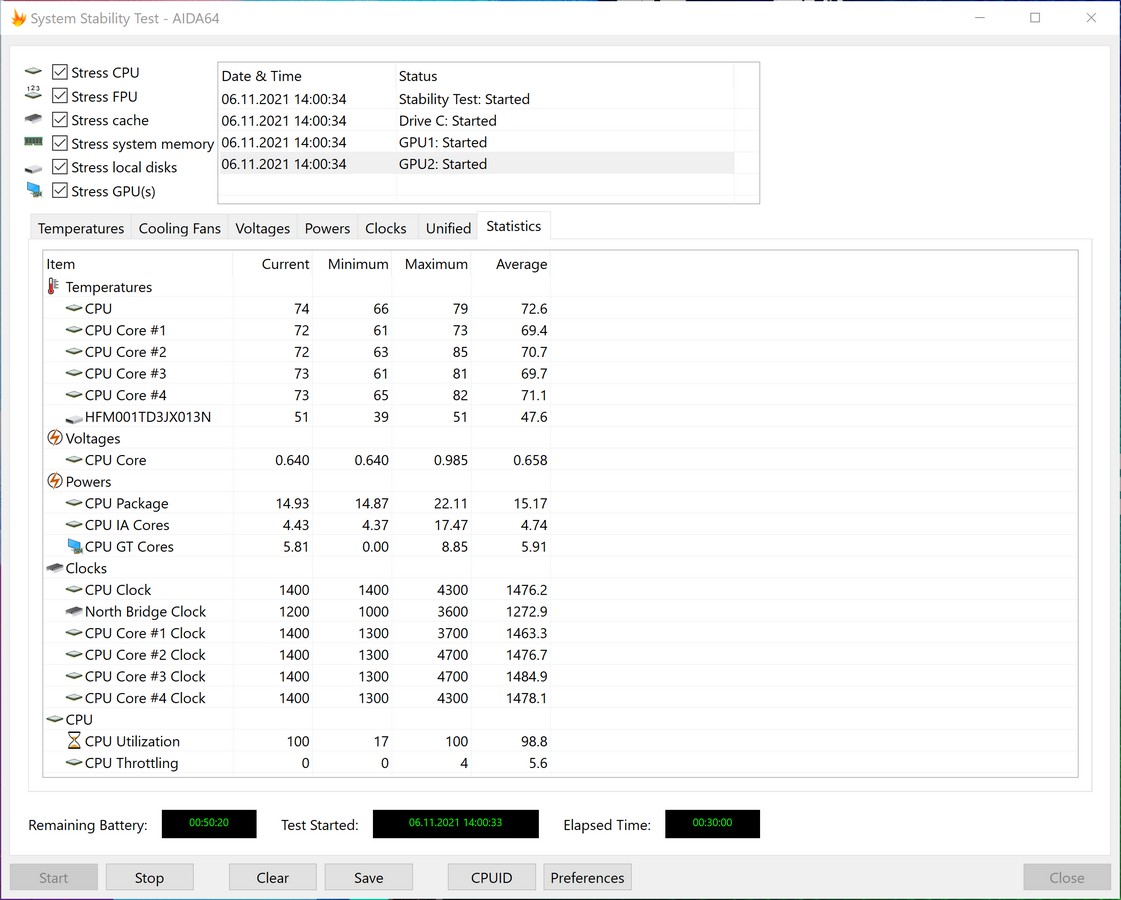This screenshot has width=1121, height=900.
Task: Click the Status log column header
Action: (x=565, y=76)
